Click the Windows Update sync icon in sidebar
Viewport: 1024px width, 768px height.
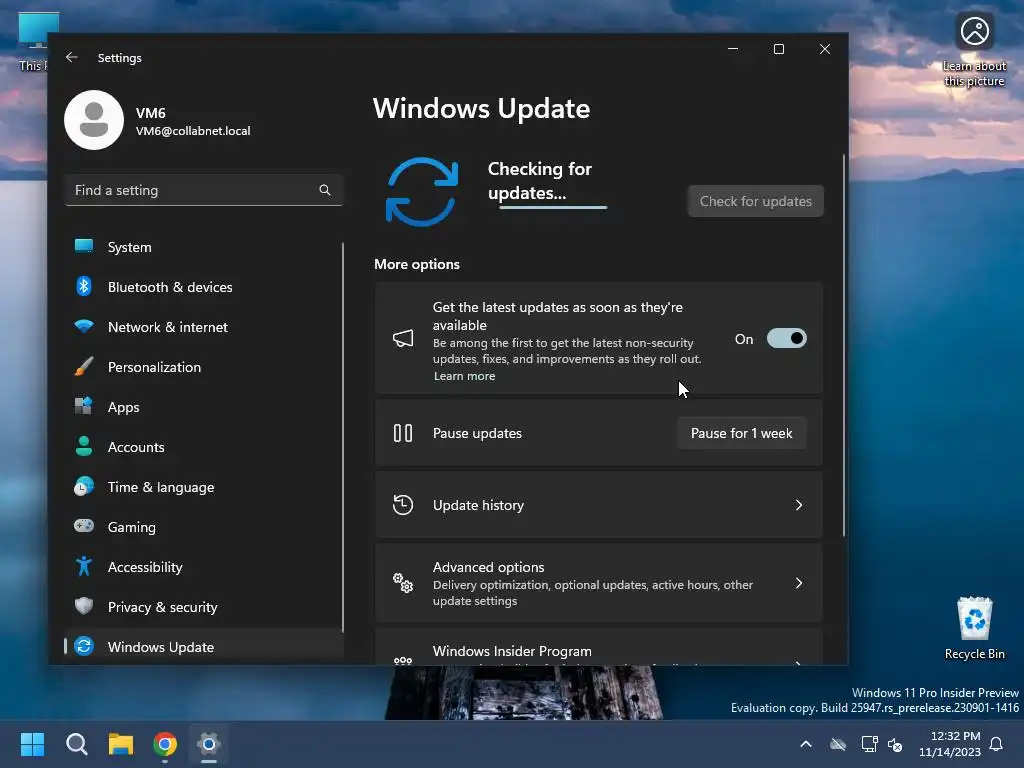pyautogui.click(x=84, y=646)
